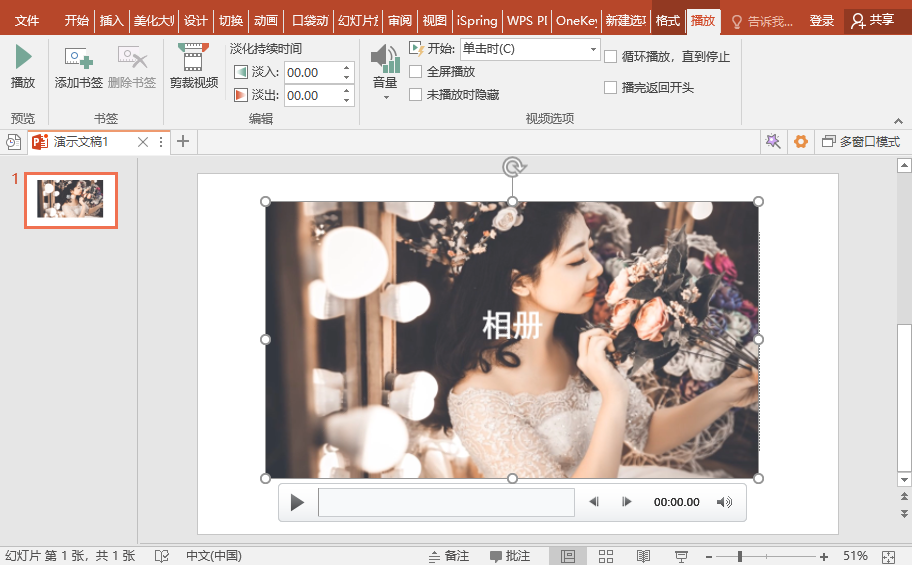The width and height of the screenshot is (912, 565).
Task: Click the 51% zoom level
Action: pyautogui.click(x=855, y=556)
